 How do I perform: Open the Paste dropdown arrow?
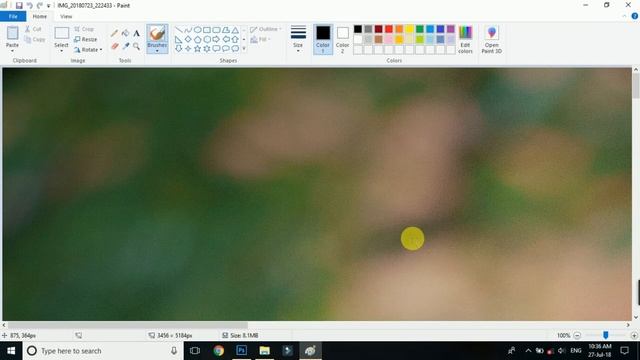click(x=12, y=51)
